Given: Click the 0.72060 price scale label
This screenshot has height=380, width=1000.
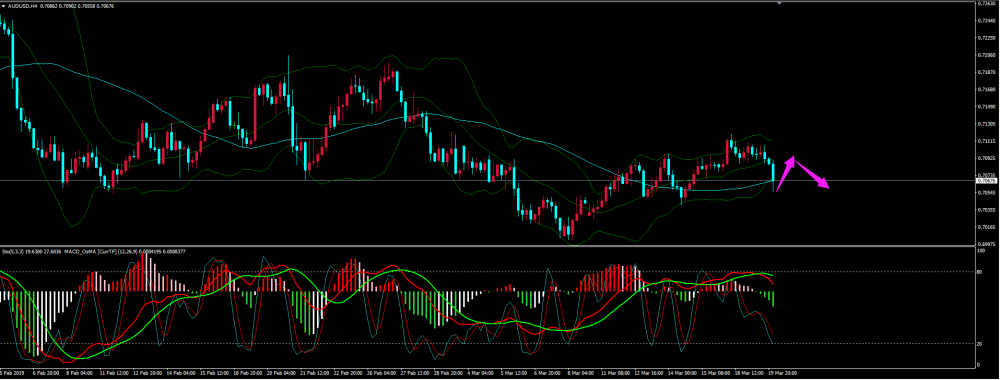Looking at the screenshot, I should coord(987,55).
